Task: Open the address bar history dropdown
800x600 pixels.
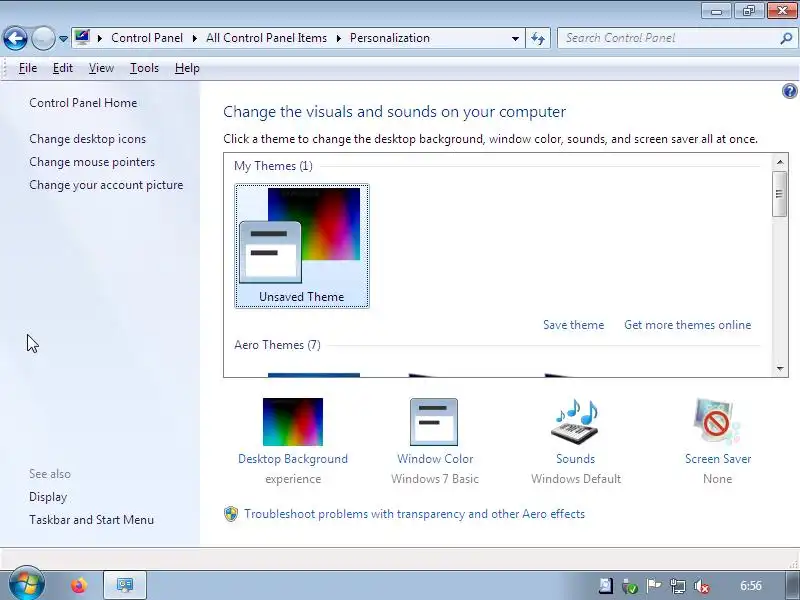Action: [515, 38]
